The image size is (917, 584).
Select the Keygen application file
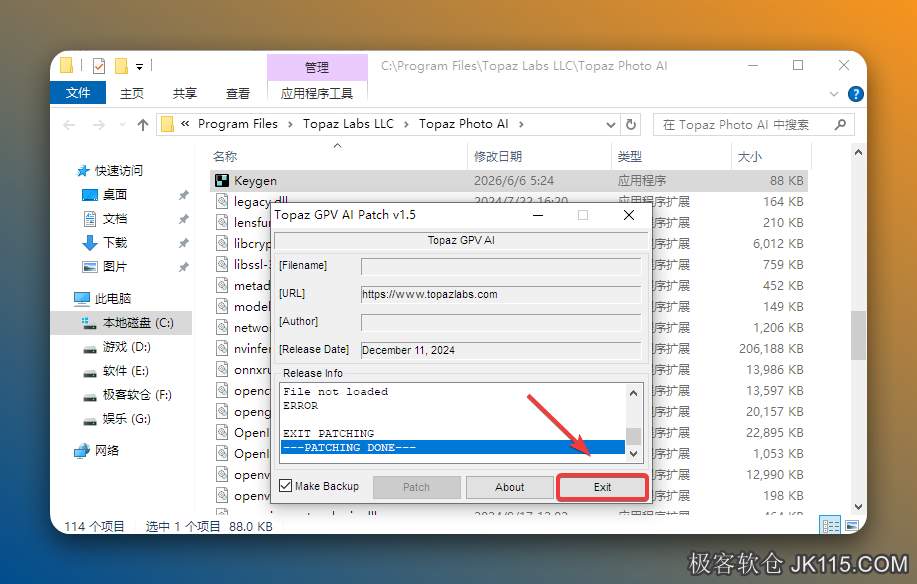click(508, 181)
